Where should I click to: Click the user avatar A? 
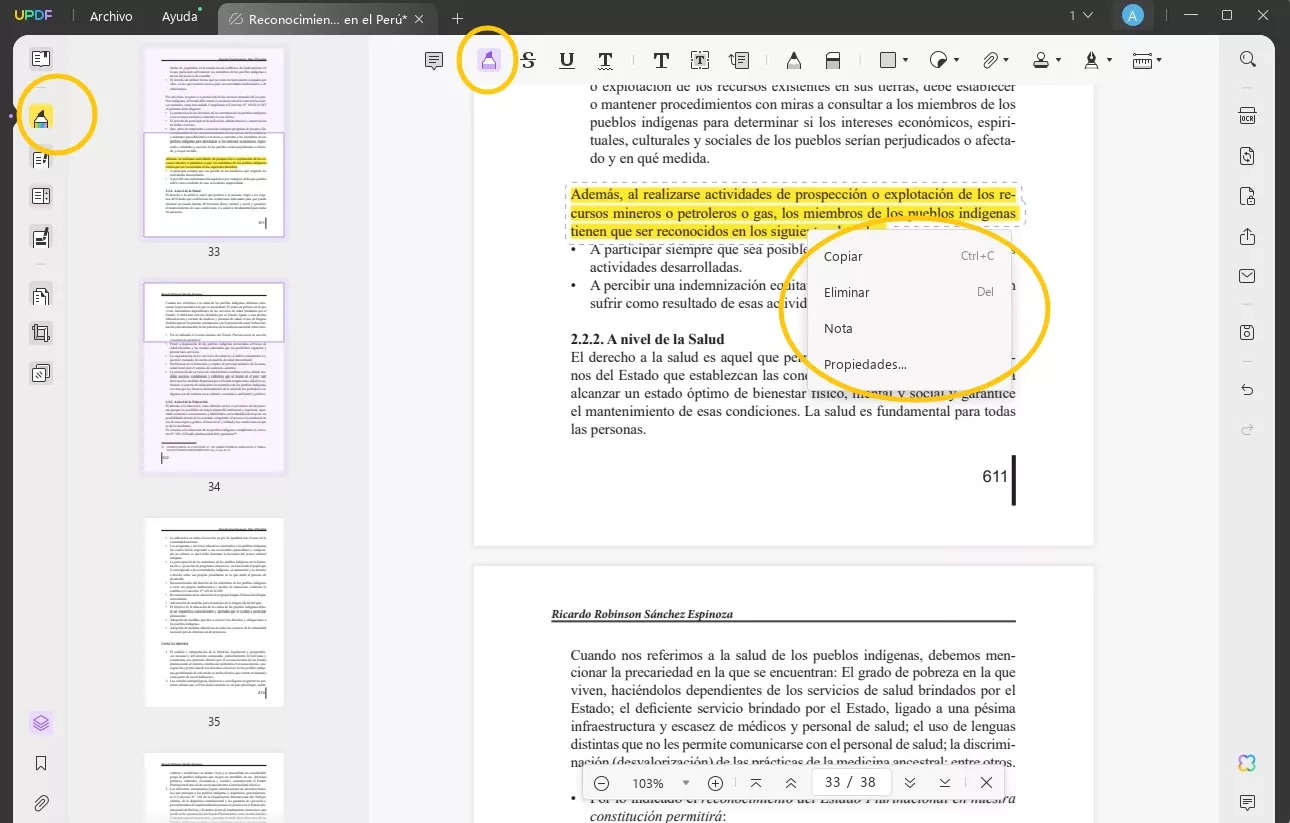[x=1132, y=16]
